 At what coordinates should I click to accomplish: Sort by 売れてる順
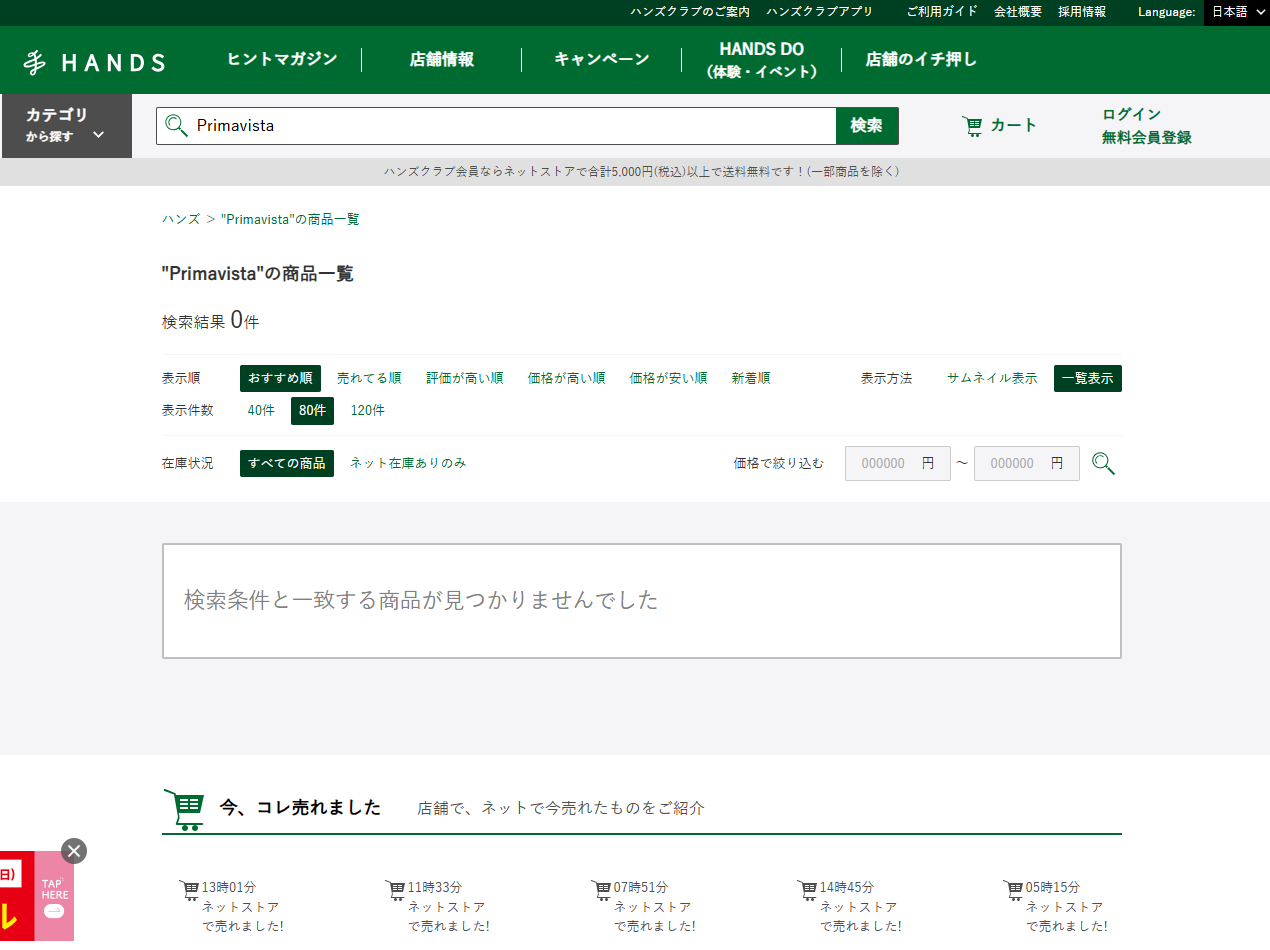[369, 378]
